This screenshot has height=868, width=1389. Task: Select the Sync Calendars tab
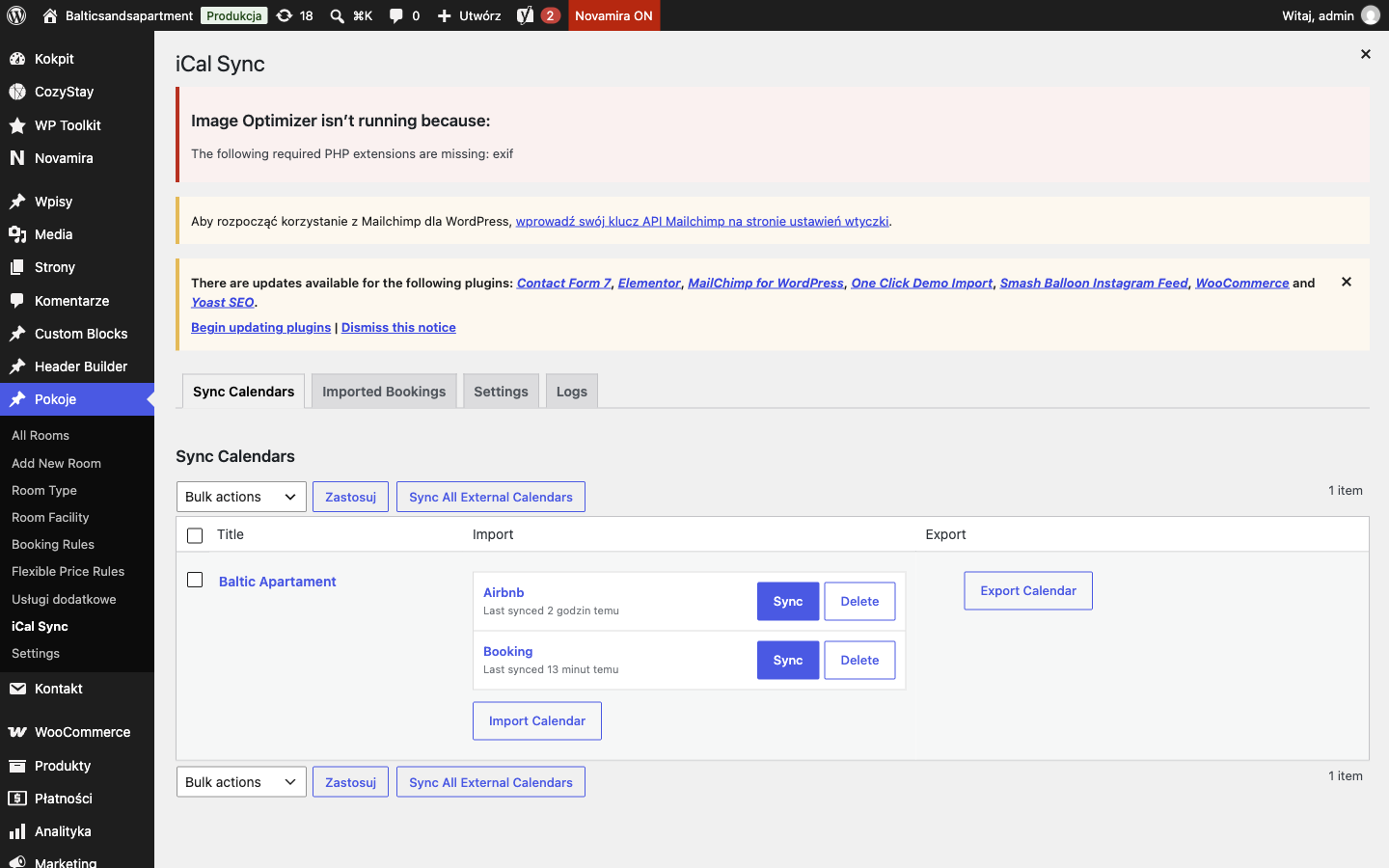(244, 391)
